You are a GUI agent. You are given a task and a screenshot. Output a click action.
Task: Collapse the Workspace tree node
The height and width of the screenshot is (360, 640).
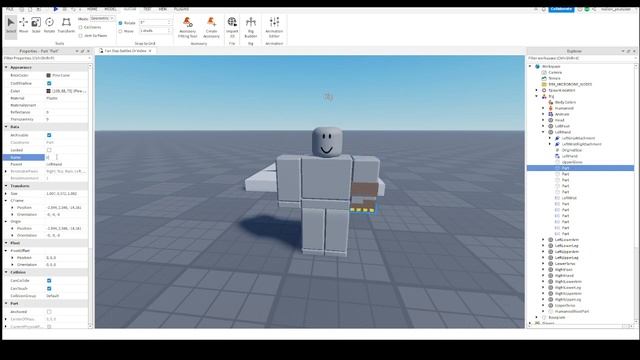point(530,66)
